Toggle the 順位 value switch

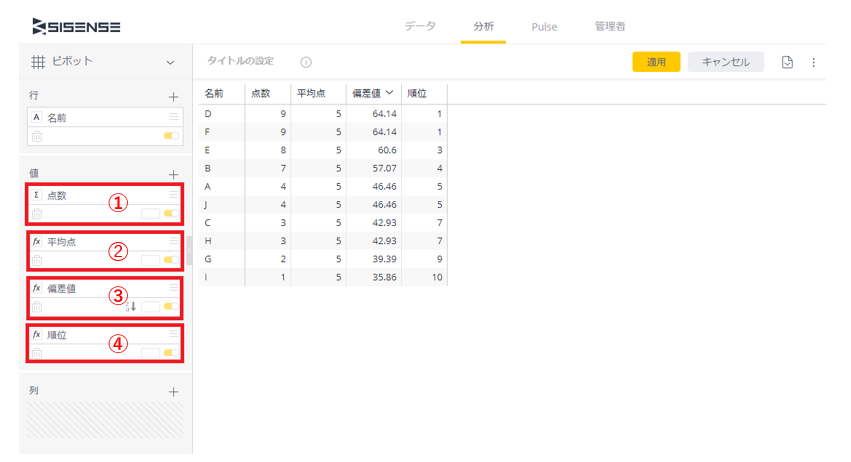(171, 353)
